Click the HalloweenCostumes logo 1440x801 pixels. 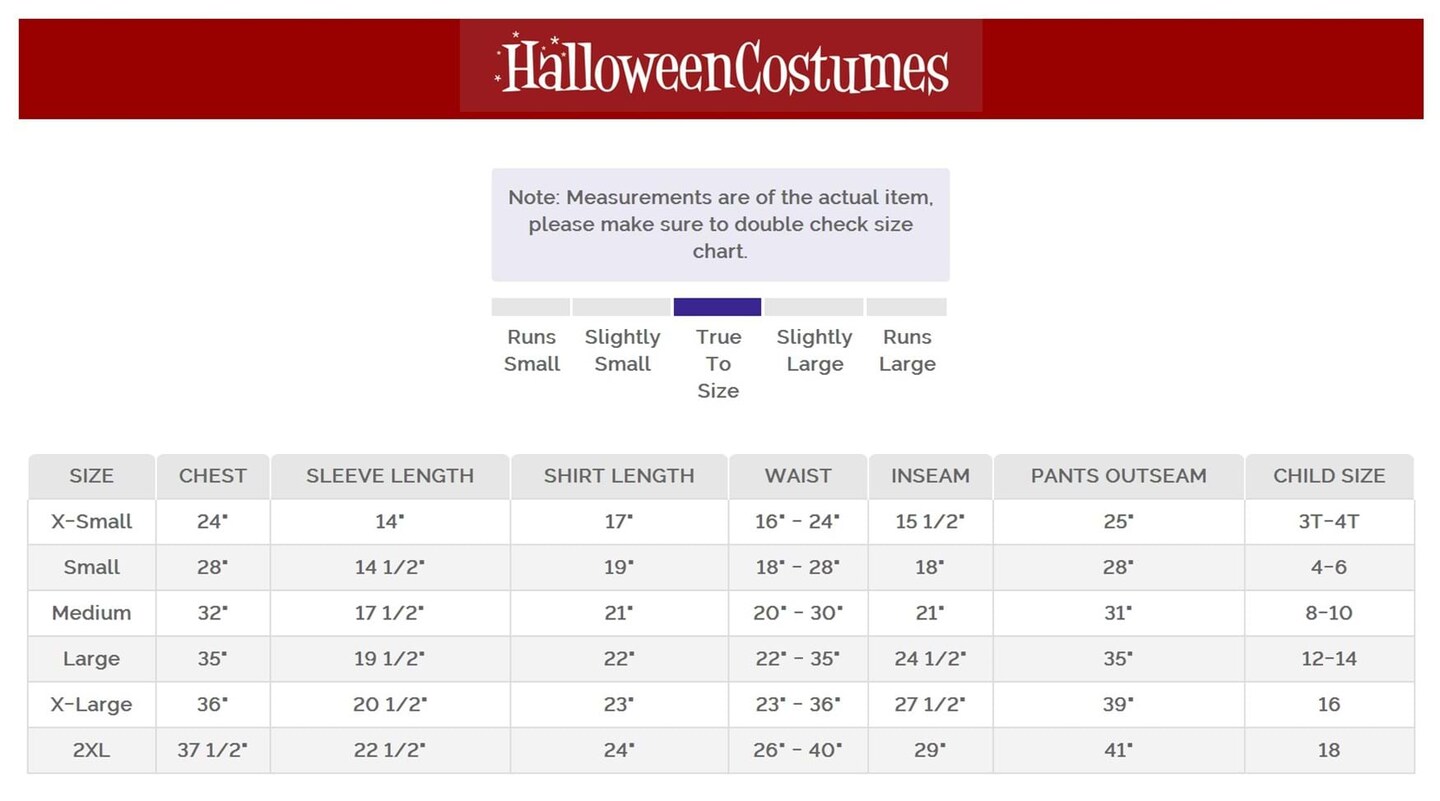(721, 67)
